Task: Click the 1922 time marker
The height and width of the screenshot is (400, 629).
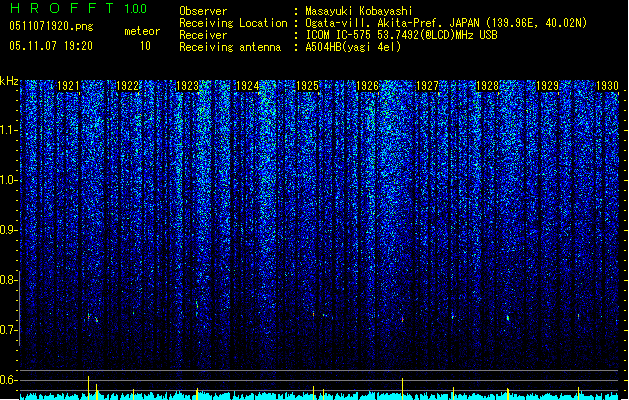Action: tap(127, 86)
